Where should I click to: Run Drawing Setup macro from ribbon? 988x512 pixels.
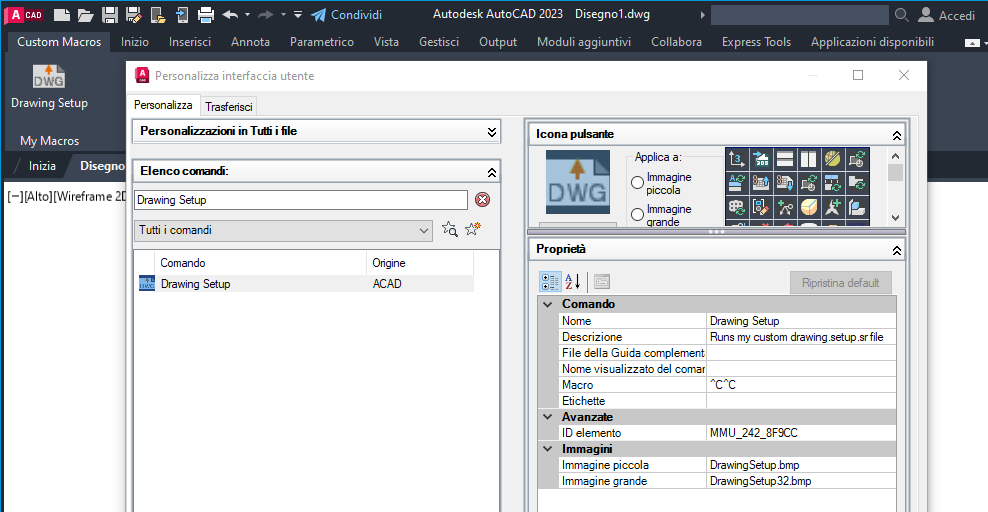click(49, 86)
